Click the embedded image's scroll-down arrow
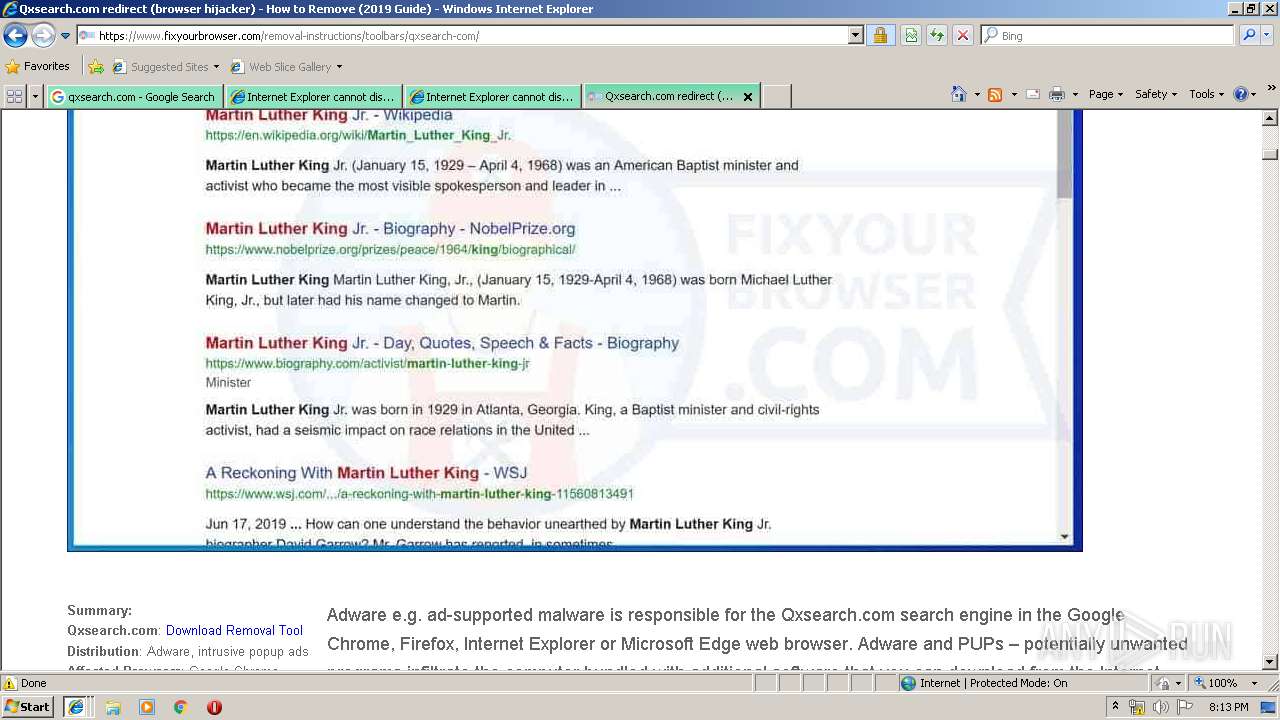1280x720 pixels. click(1064, 537)
